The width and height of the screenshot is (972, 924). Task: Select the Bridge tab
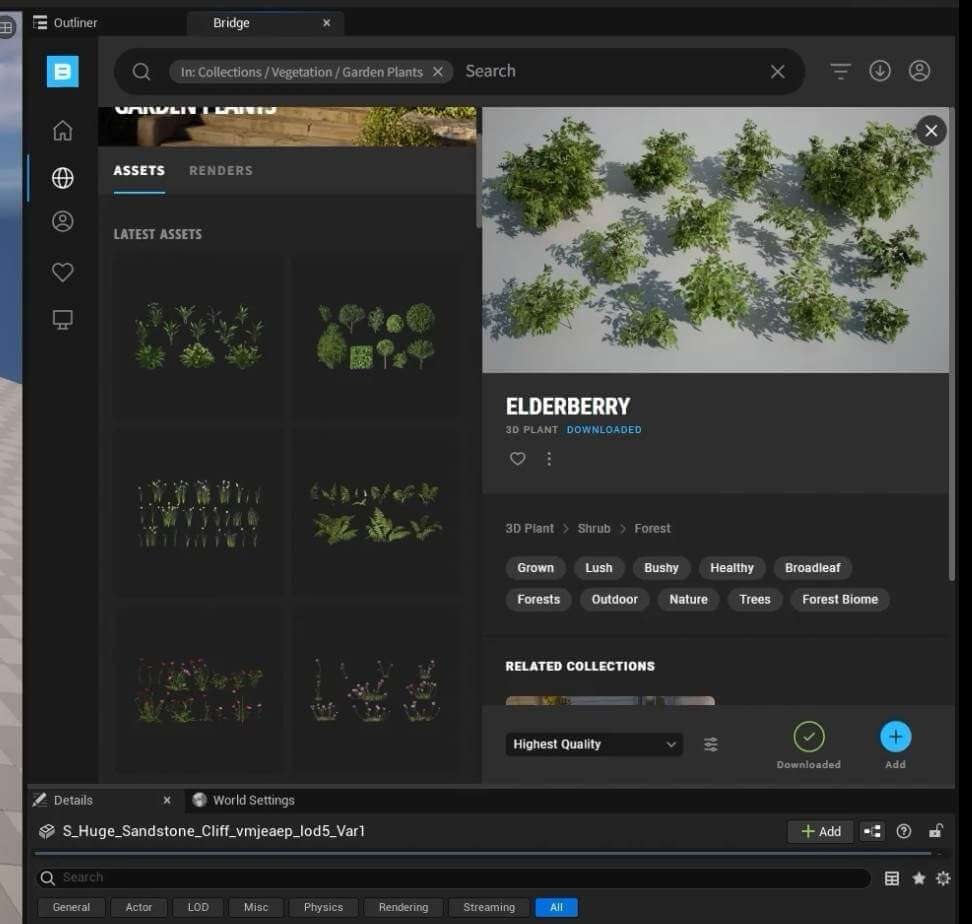coord(231,23)
